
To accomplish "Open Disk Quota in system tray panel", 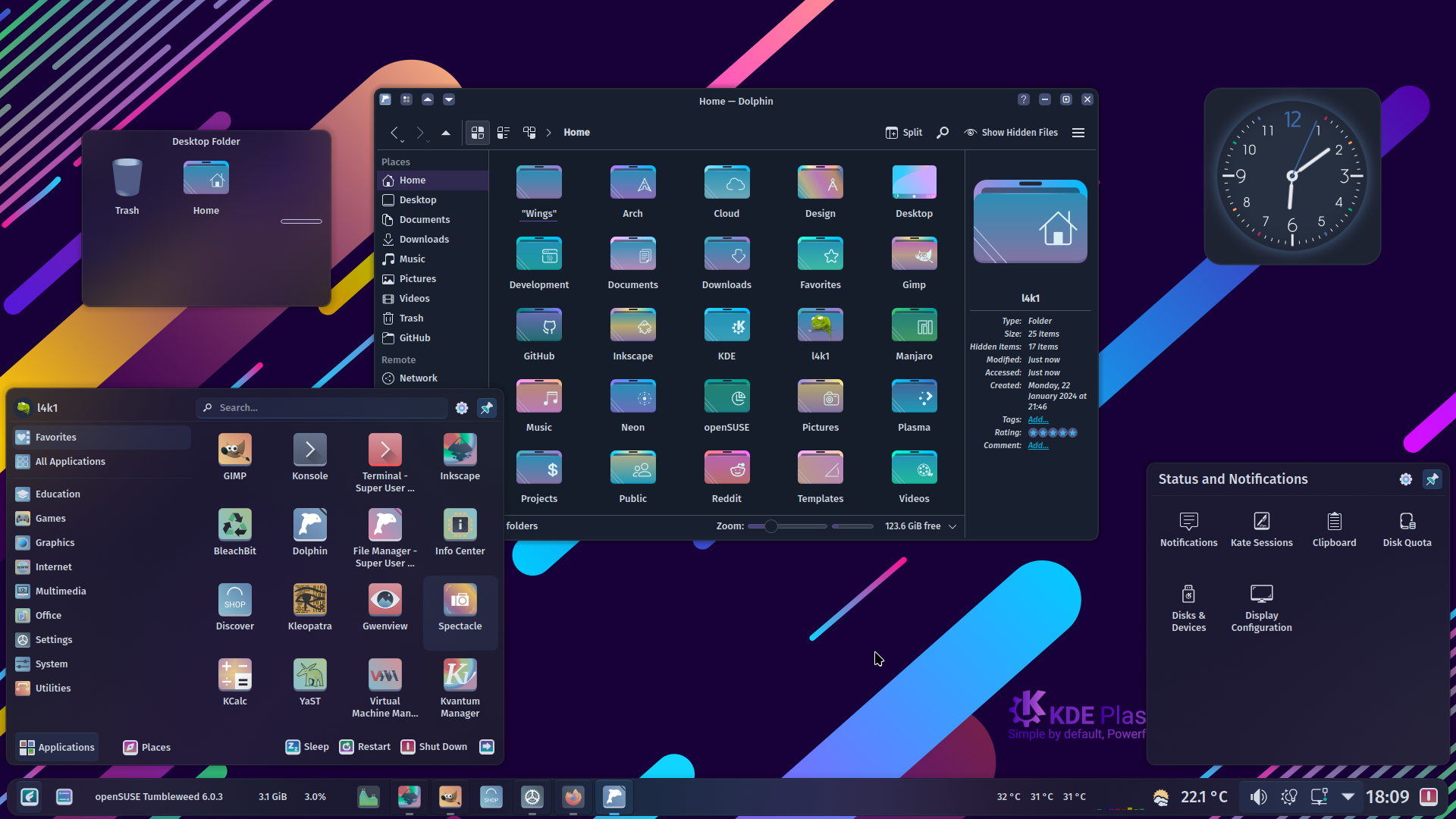I will pos(1407,529).
